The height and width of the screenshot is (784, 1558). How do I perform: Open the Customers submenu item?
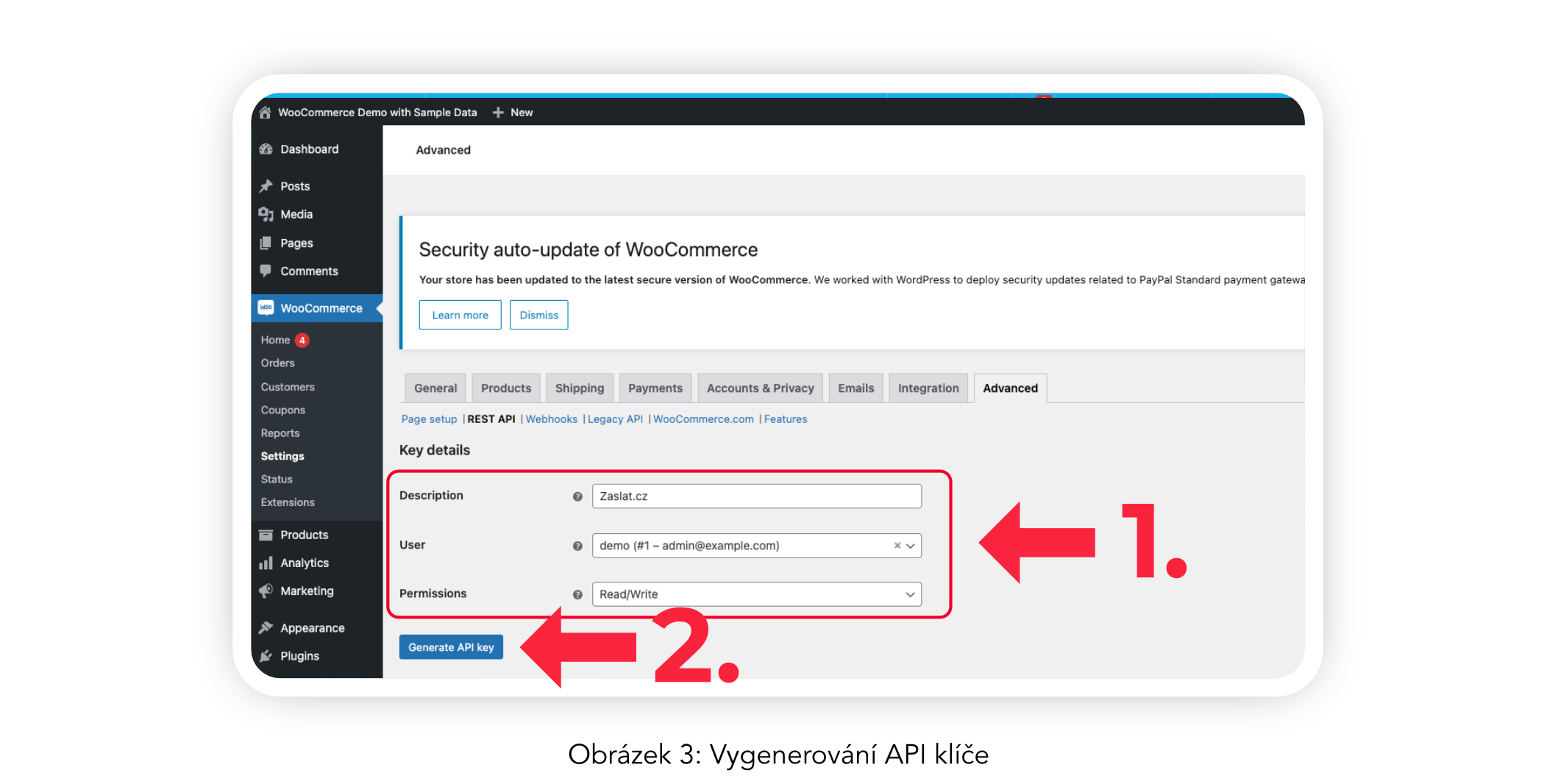point(288,387)
